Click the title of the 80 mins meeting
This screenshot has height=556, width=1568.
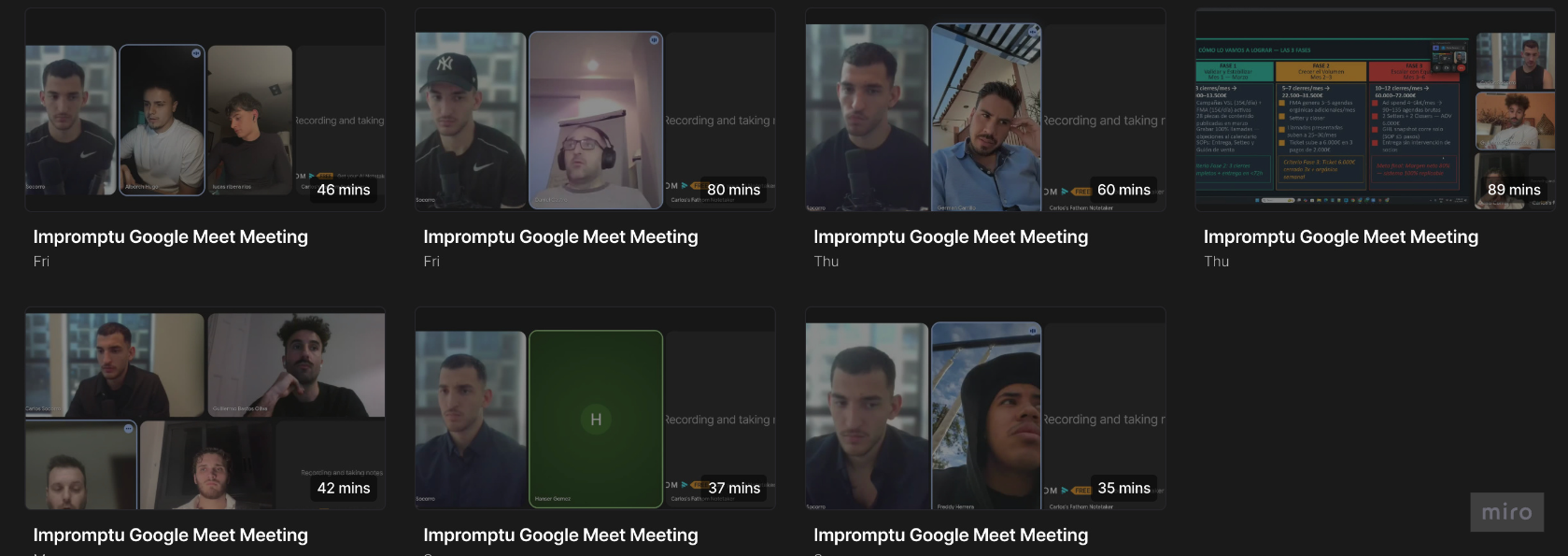[x=560, y=236]
